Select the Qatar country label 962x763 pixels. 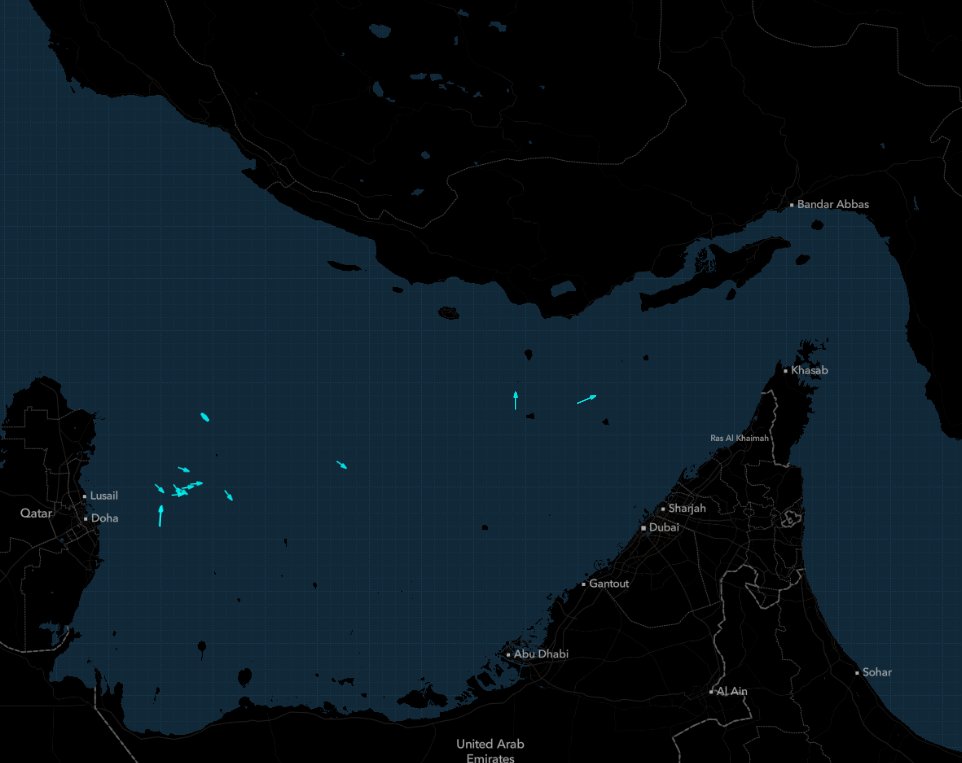point(36,513)
